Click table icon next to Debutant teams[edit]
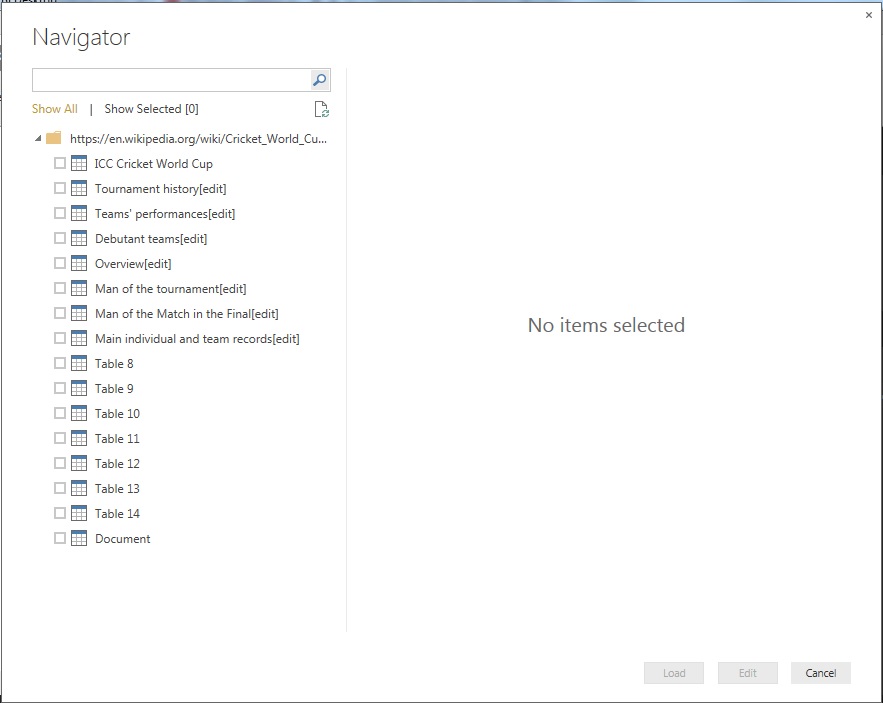Viewport: 883px width, 703px height. click(x=79, y=238)
